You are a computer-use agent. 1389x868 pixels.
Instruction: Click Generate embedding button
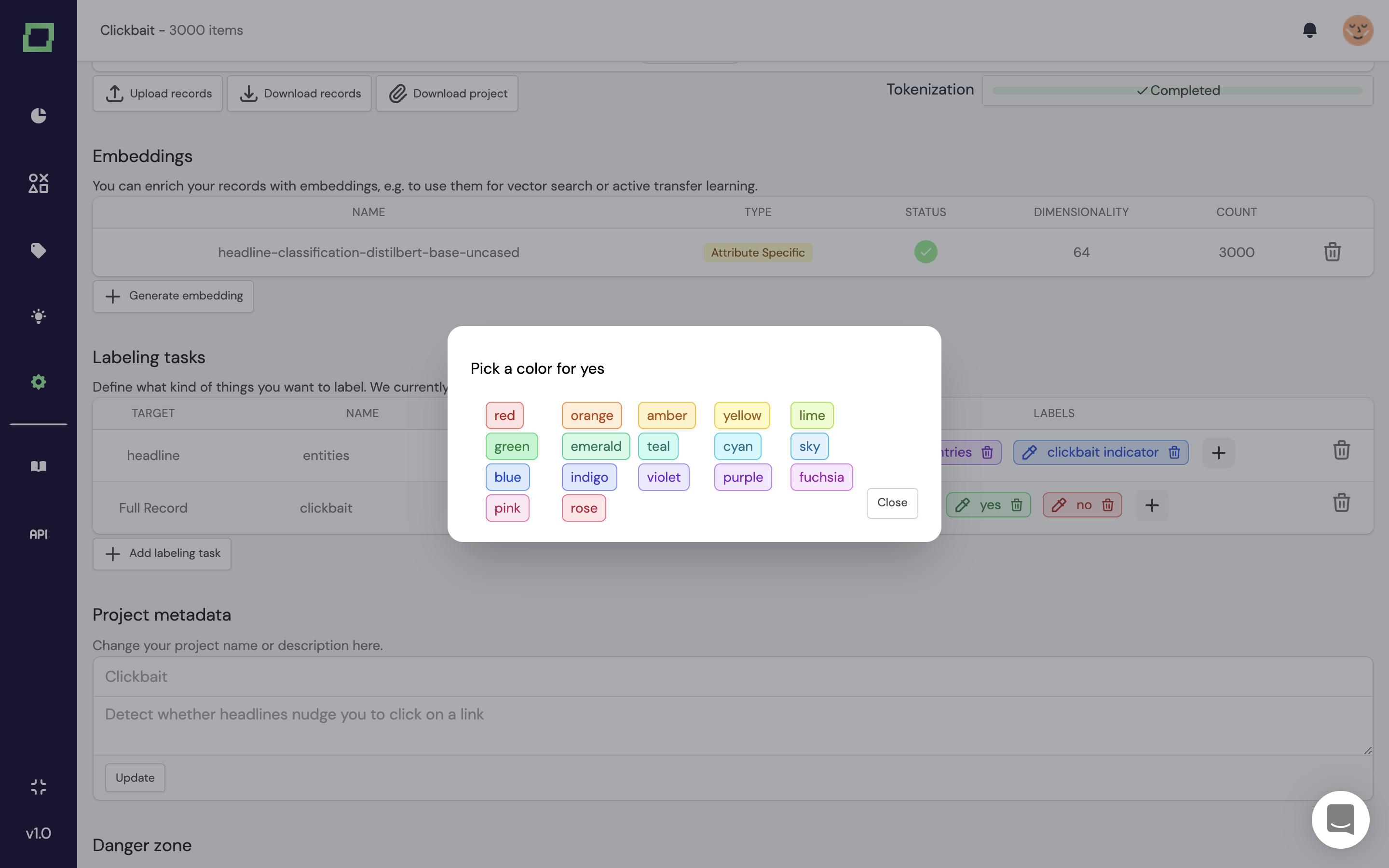coord(173,296)
